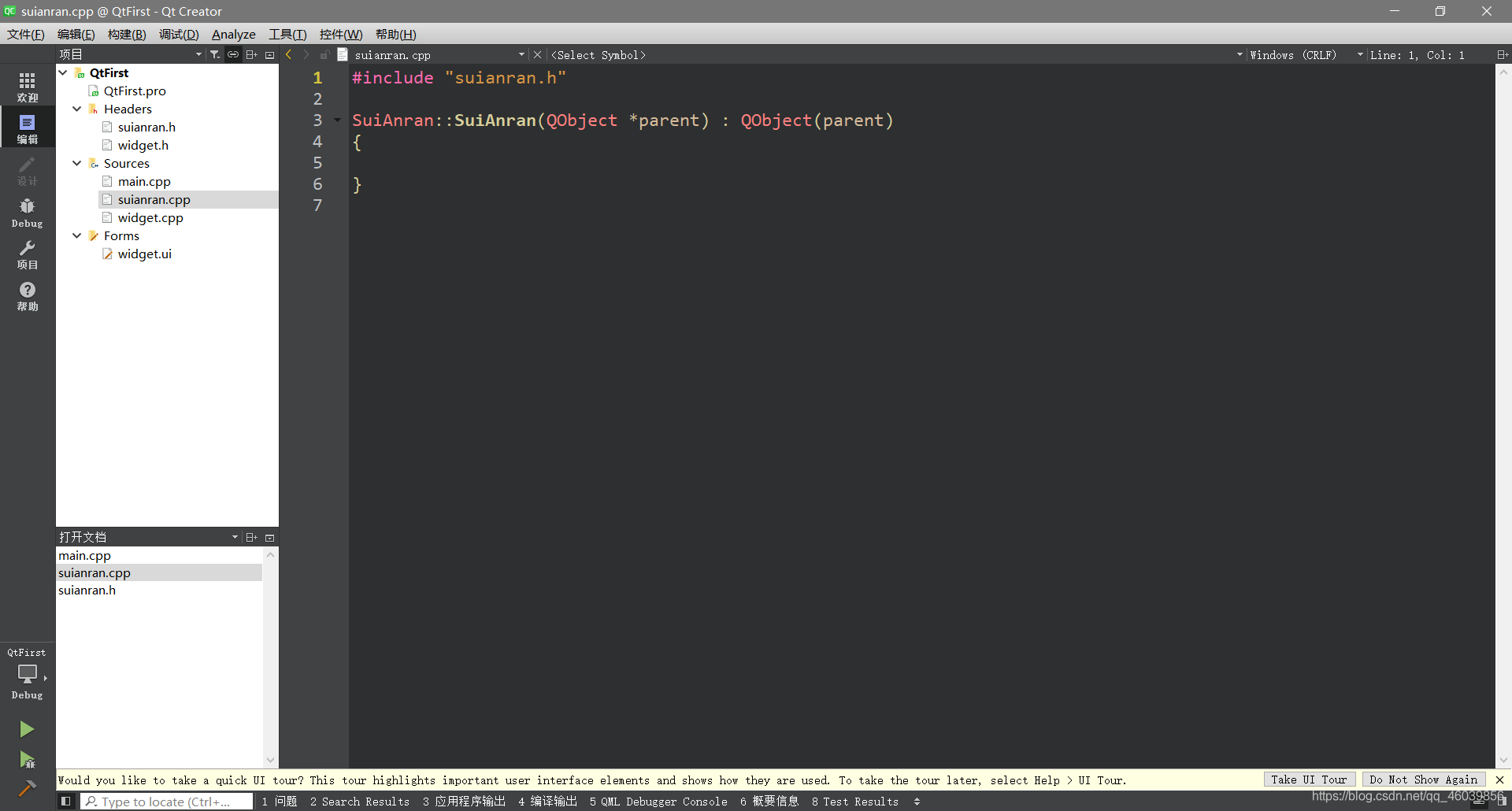Dismiss the UI tour info bar
Image resolution: width=1512 pixels, height=811 pixels.
(1499, 780)
